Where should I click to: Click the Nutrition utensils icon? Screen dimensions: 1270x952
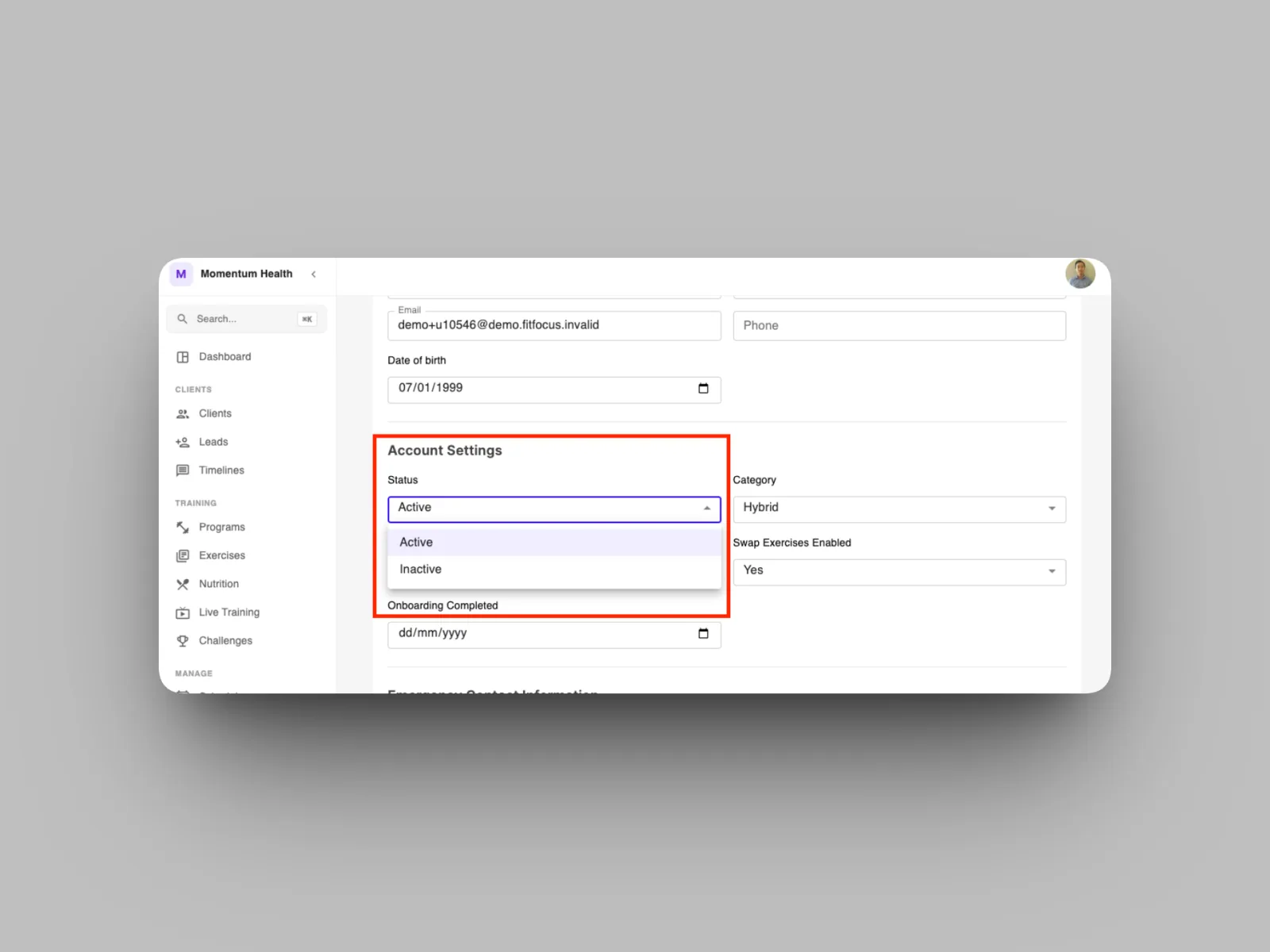(x=183, y=584)
